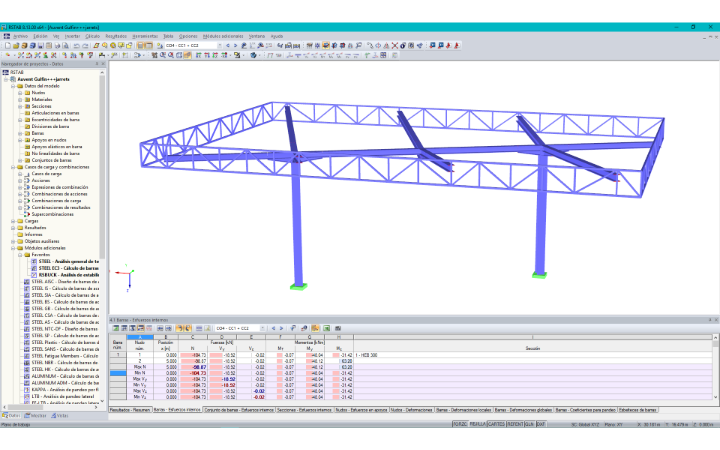This screenshot has height=450, width=720.
Task: Click the Supercombinaciones tree icon
Action: pos(27,214)
